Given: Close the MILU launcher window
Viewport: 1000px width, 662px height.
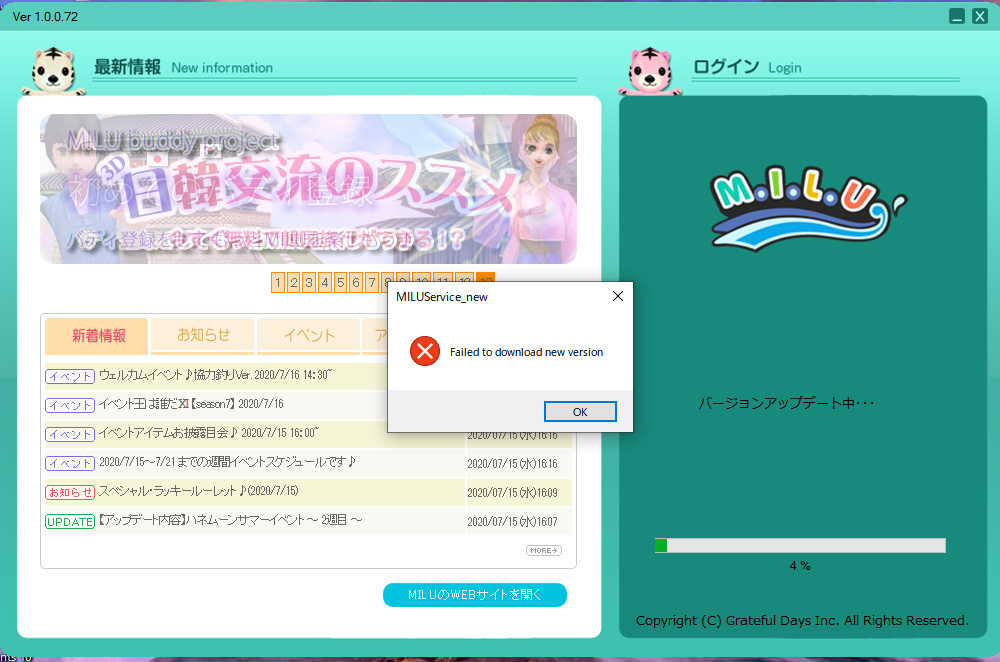Looking at the screenshot, I should click(980, 16).
